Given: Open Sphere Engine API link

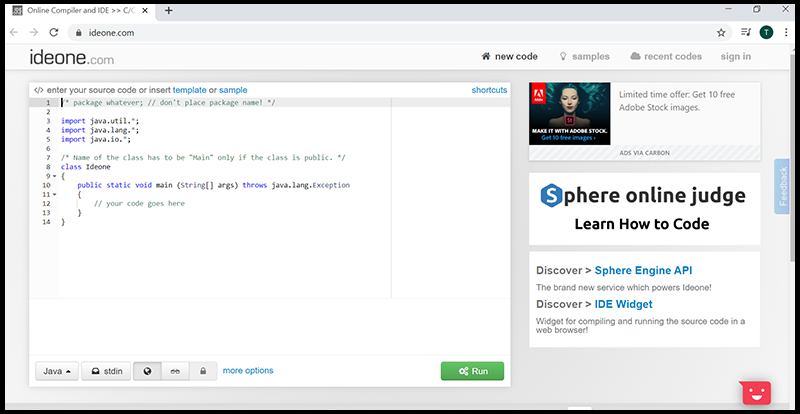Looking at the screenshot, I should 643,271.
